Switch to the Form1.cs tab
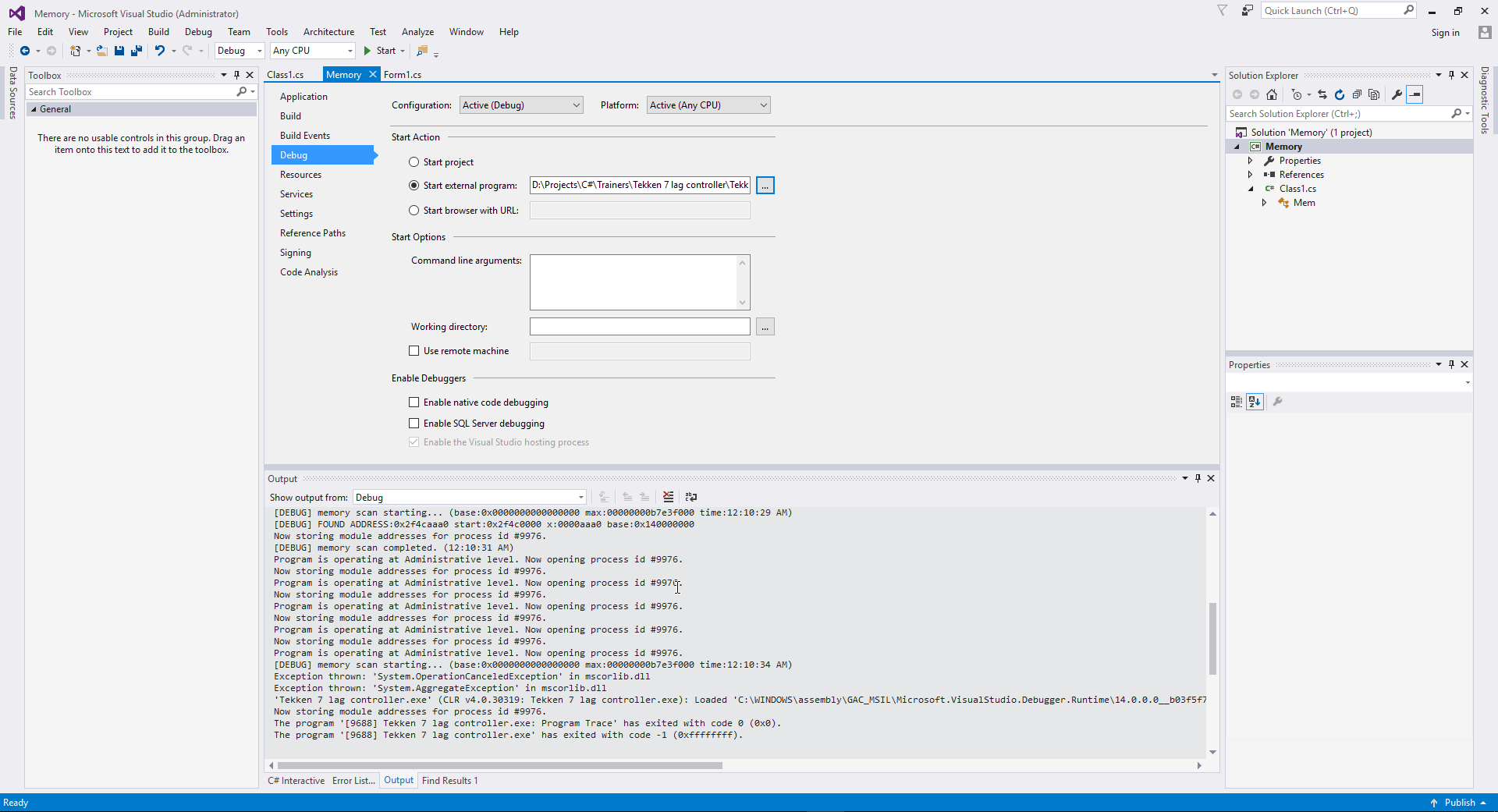 [x=402, y=74]
